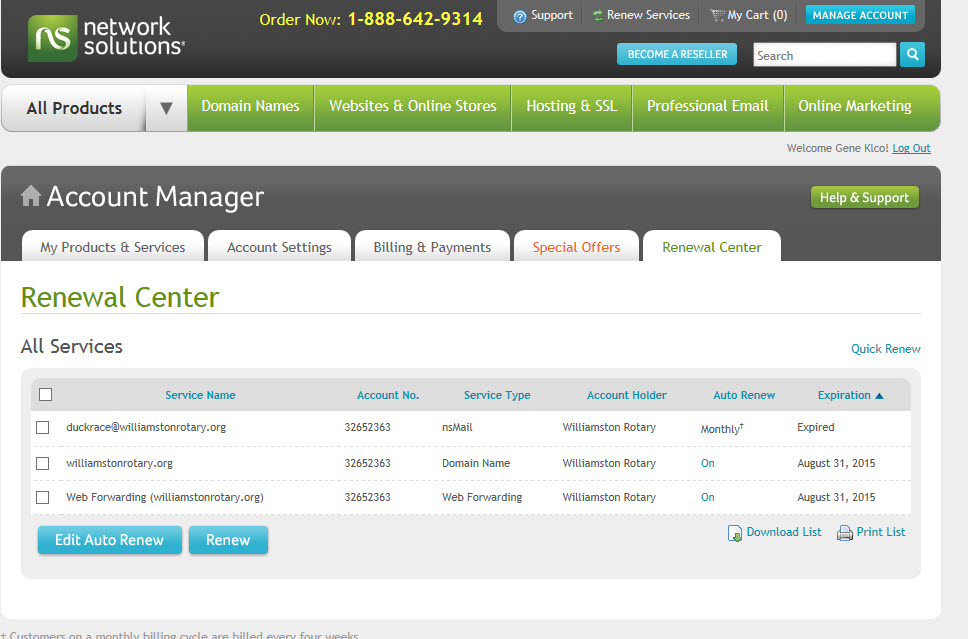968x639 pixels.
Task: Open Websites & Online Stores menu
Action: pos(413,106)
